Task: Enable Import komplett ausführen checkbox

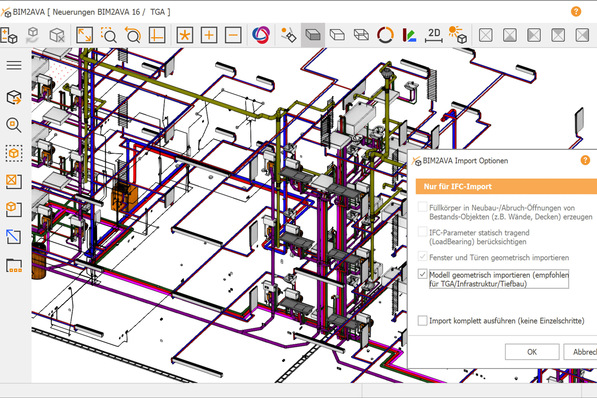Action: point(422,321)
